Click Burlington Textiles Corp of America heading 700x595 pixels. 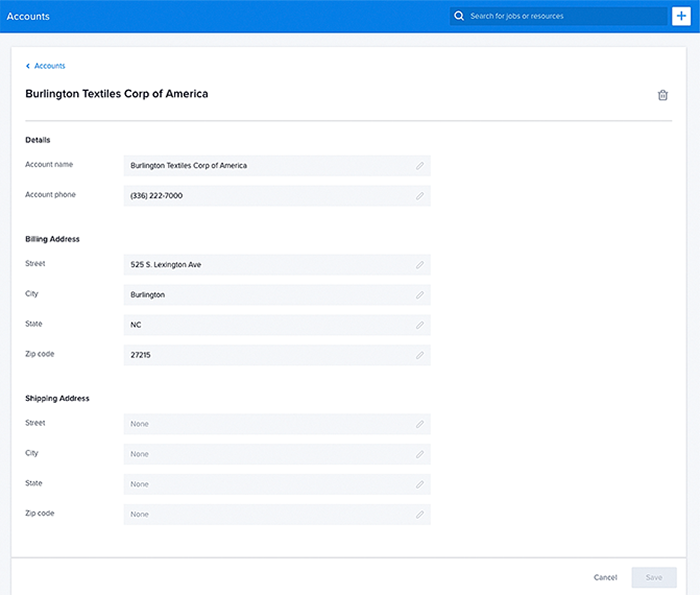point(117,94)
